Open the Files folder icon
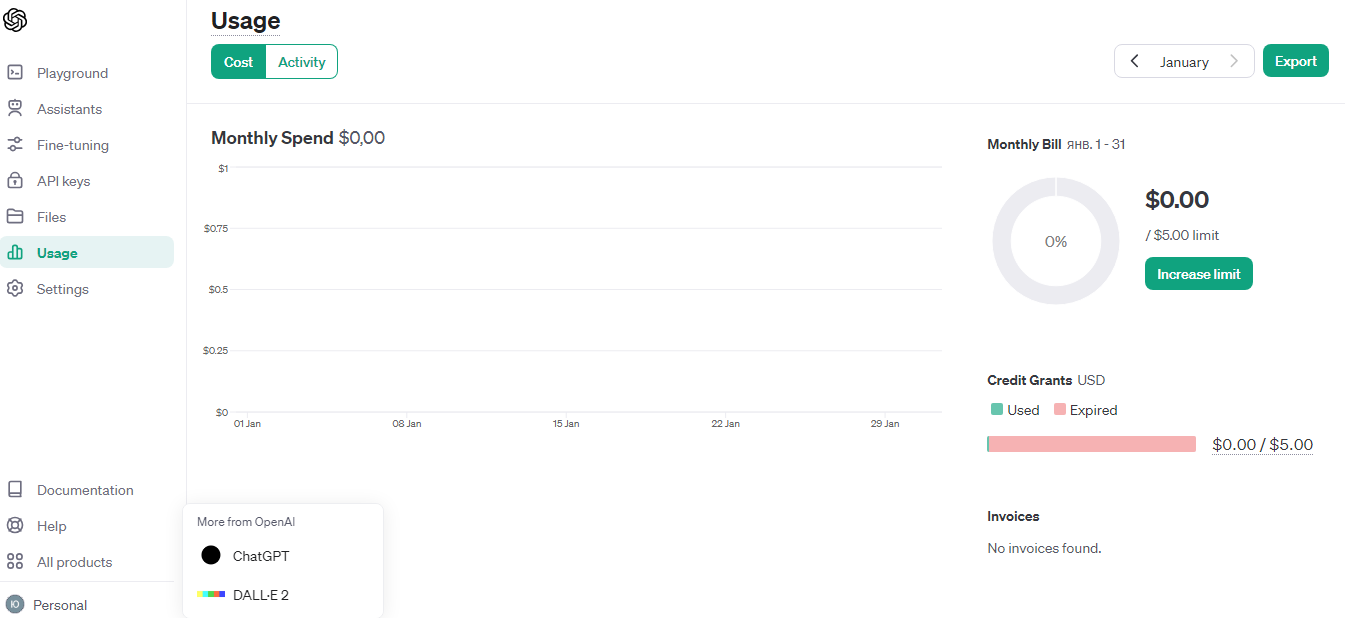Image resolution: width=1345 pixels, height=618 pixels. pyautogui.click(x=15, y=217)
